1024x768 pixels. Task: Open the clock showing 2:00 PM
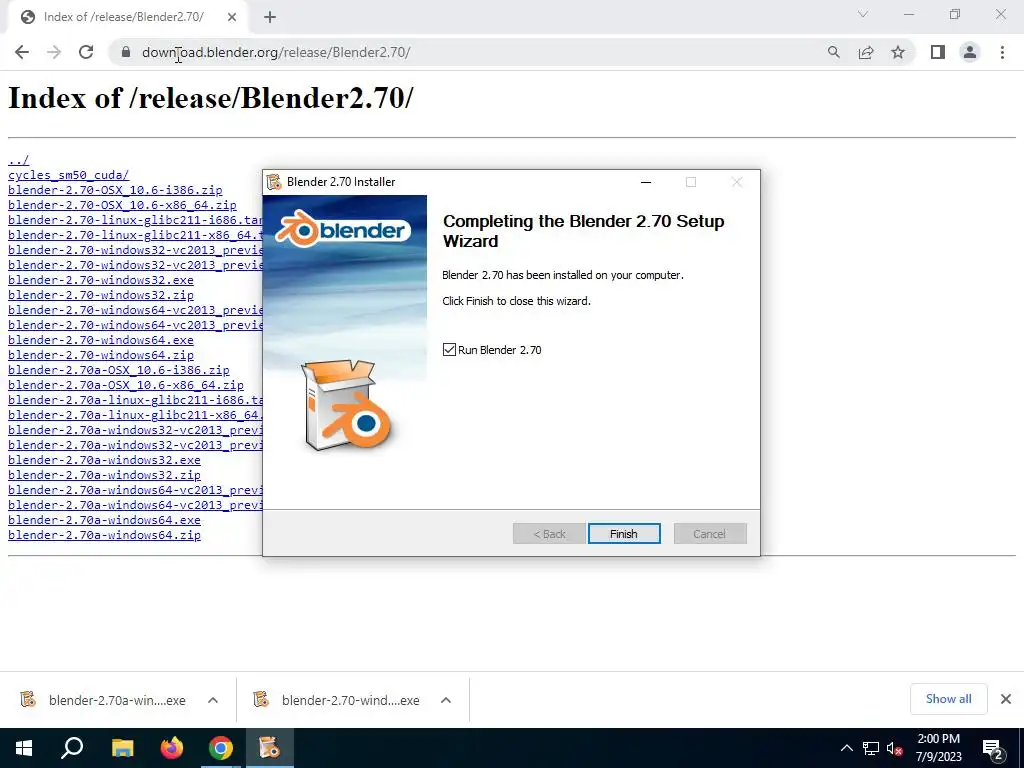tap(938, 748)
